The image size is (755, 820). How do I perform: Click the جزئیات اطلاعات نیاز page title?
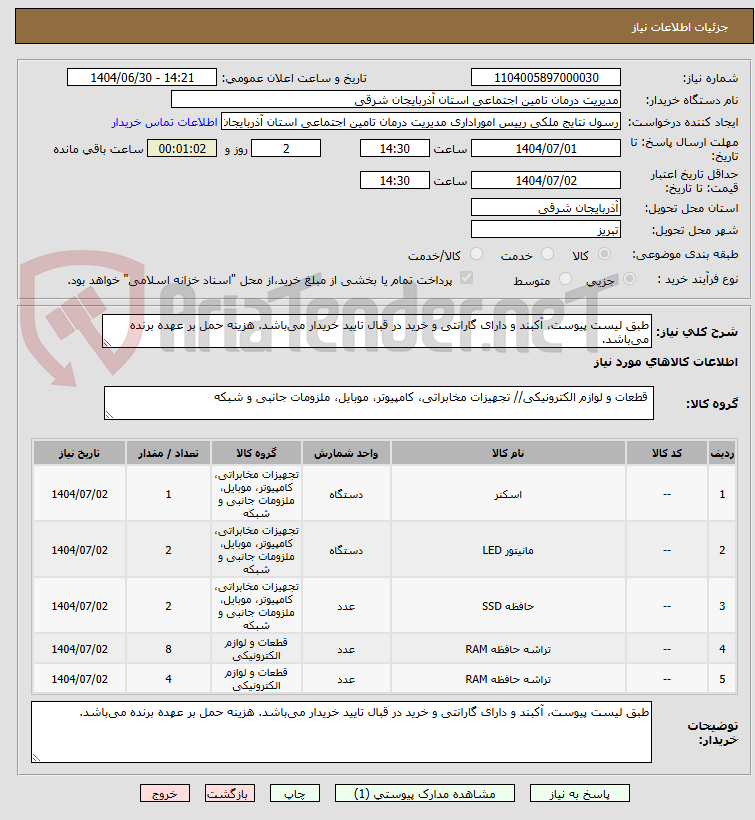pyautogui.click(x=680, y=27)
